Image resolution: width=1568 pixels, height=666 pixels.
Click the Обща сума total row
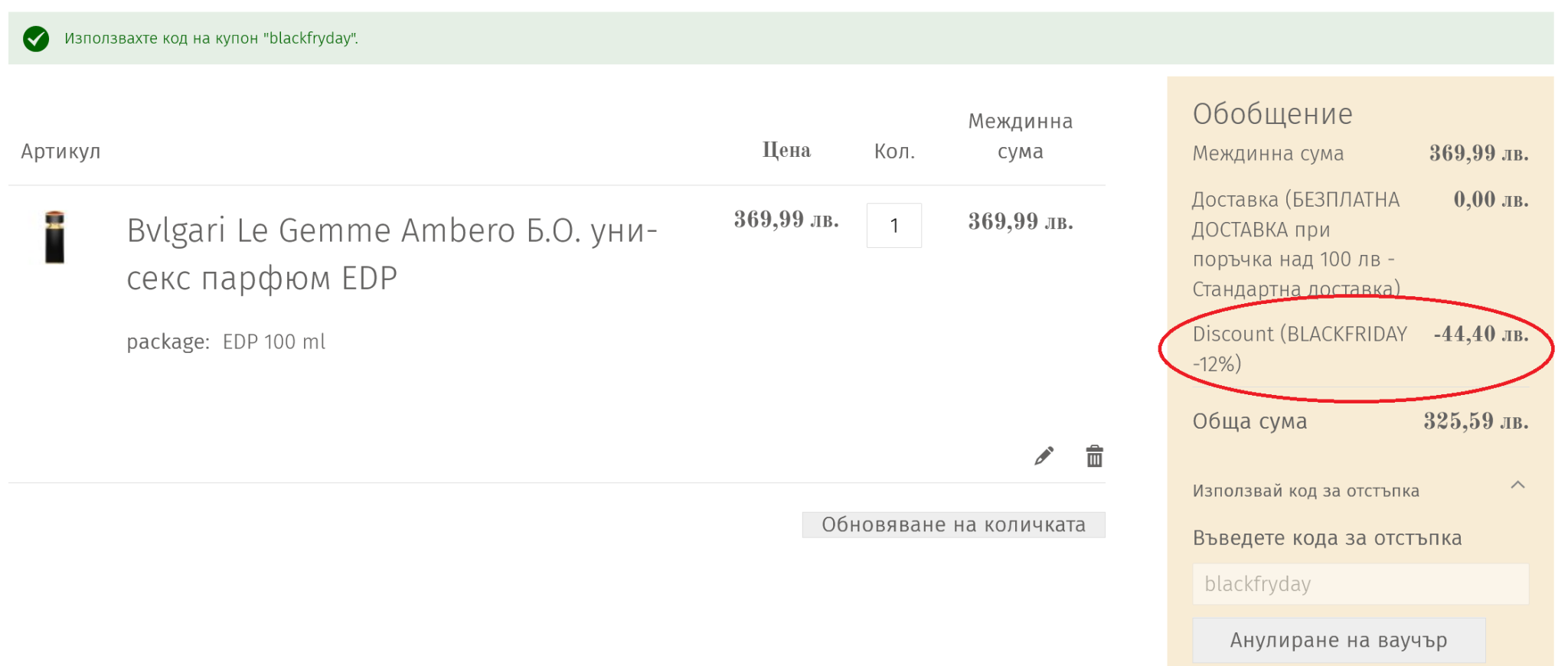1360,421
